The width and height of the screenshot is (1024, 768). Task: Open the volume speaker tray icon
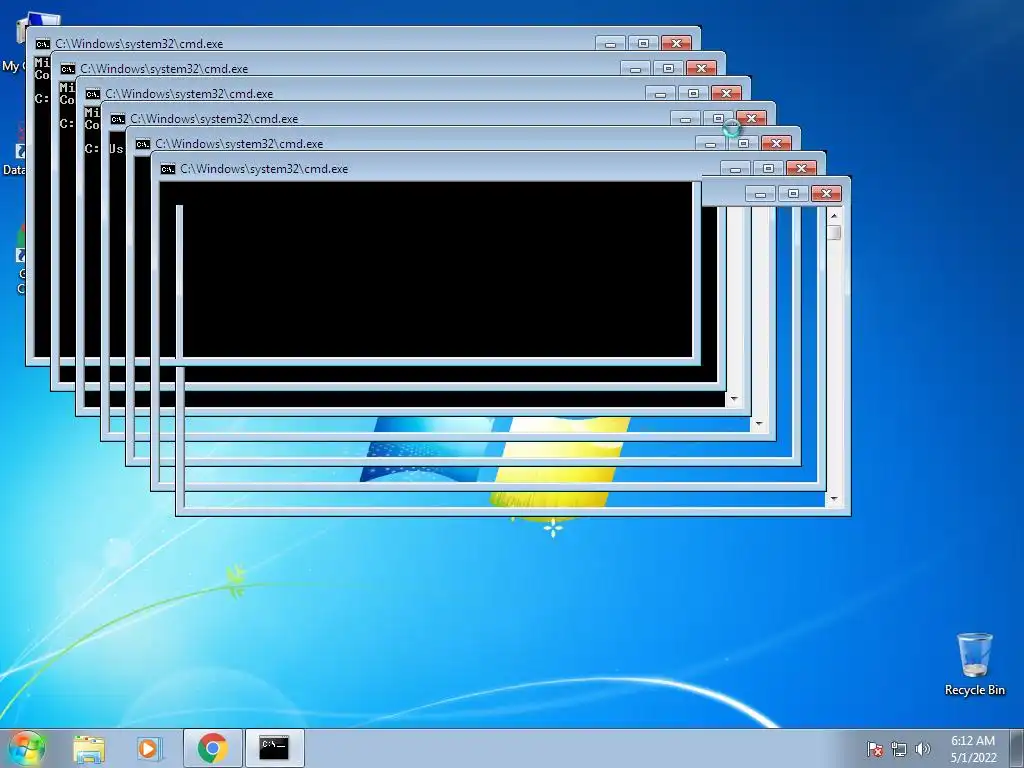922,749
